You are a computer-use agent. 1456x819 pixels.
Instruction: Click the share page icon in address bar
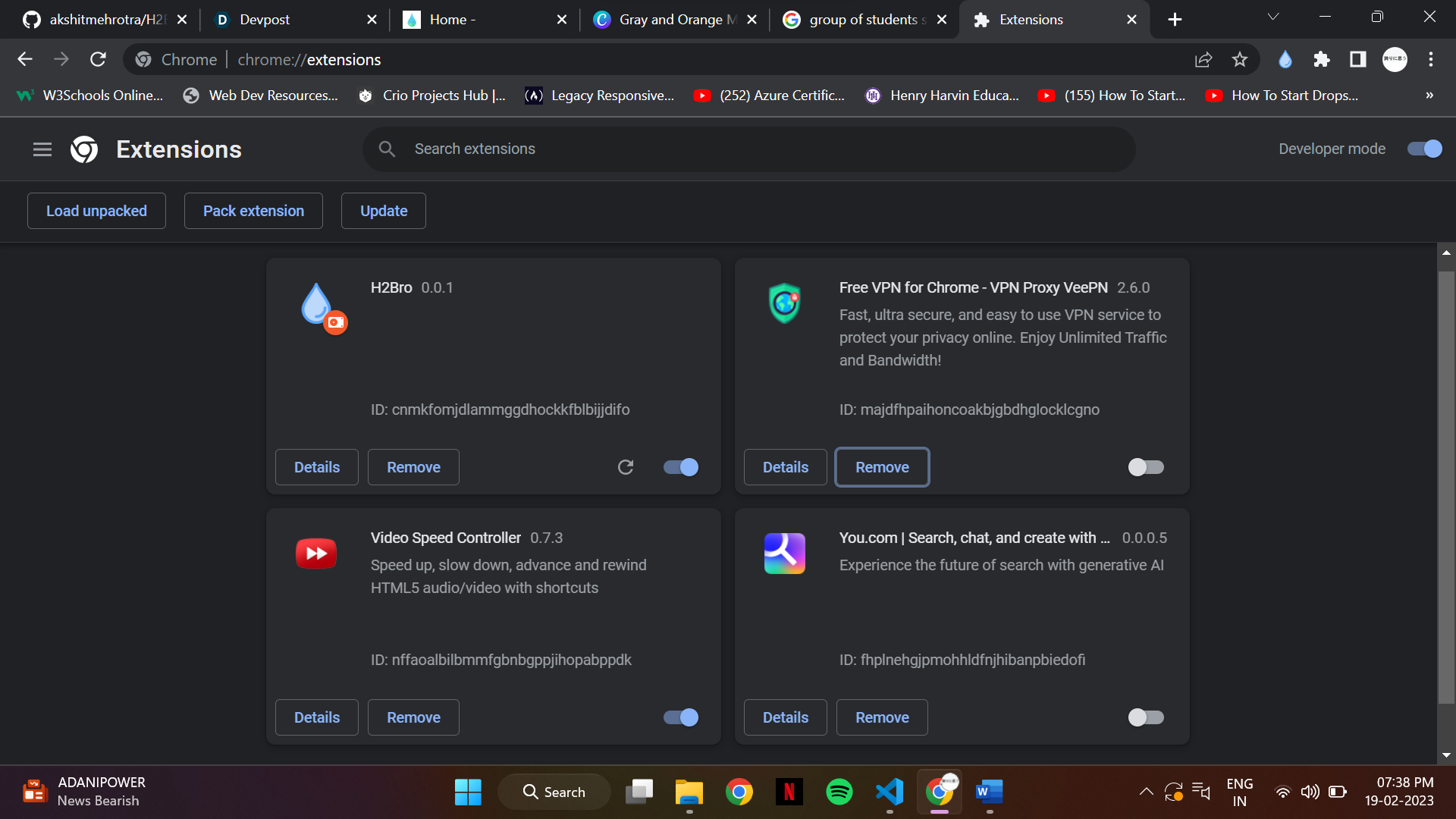[1203, 59]
